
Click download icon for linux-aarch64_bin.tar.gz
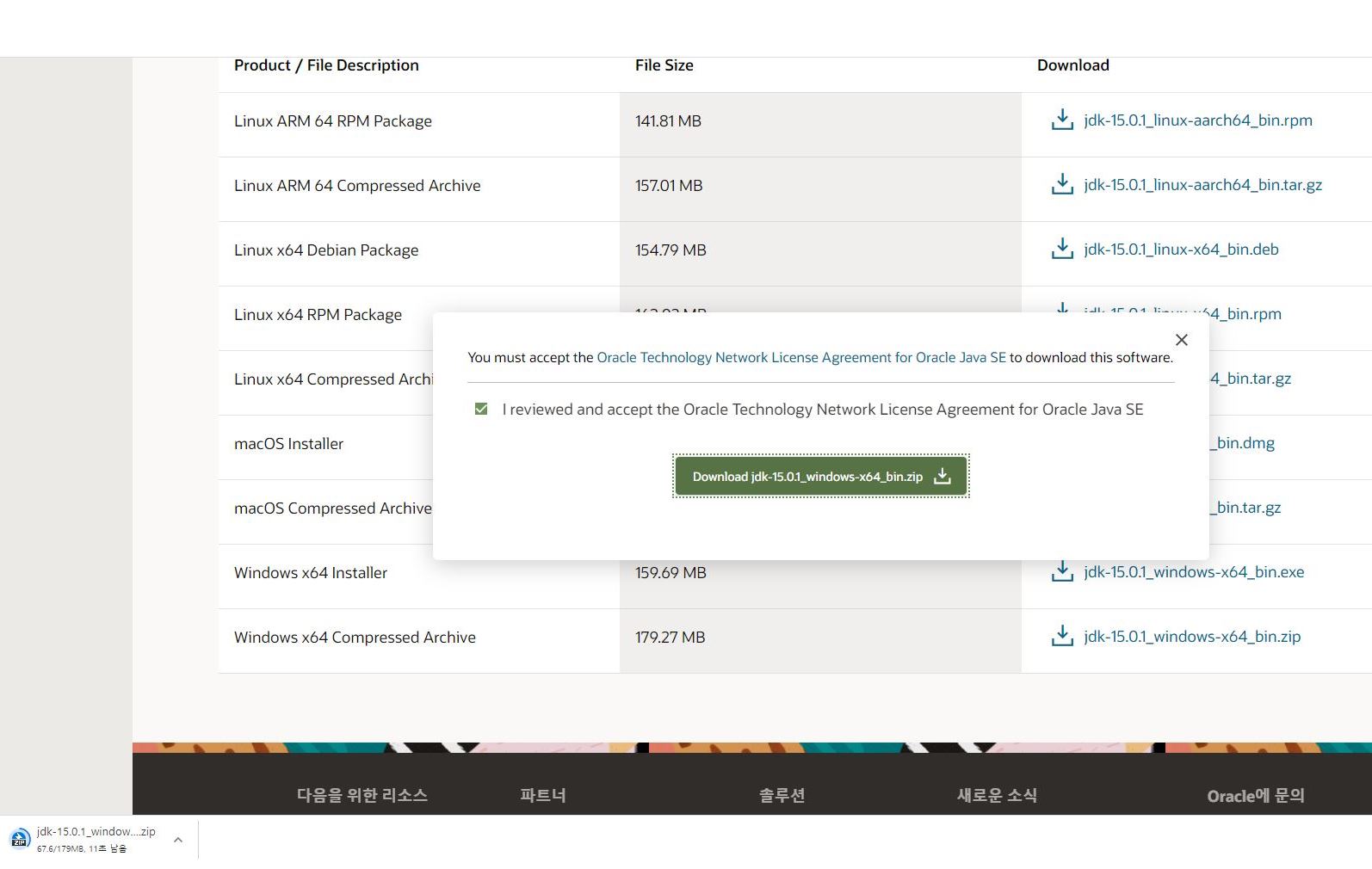tap(1062, 184)
